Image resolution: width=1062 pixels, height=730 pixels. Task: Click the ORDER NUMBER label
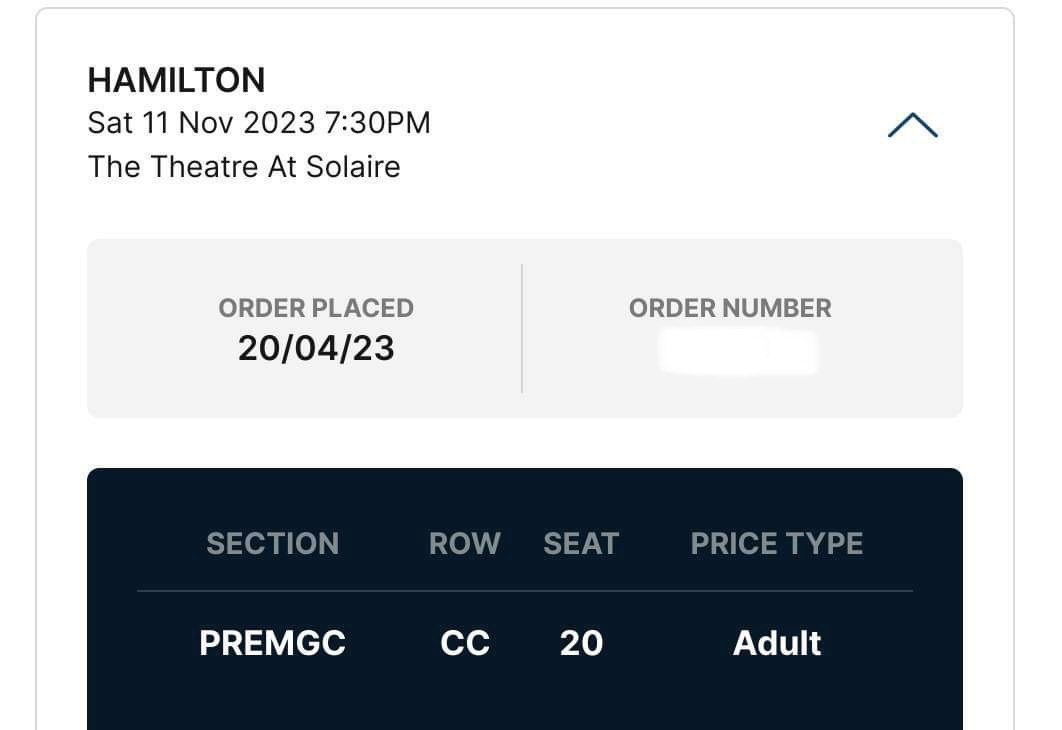pos(730,308)
